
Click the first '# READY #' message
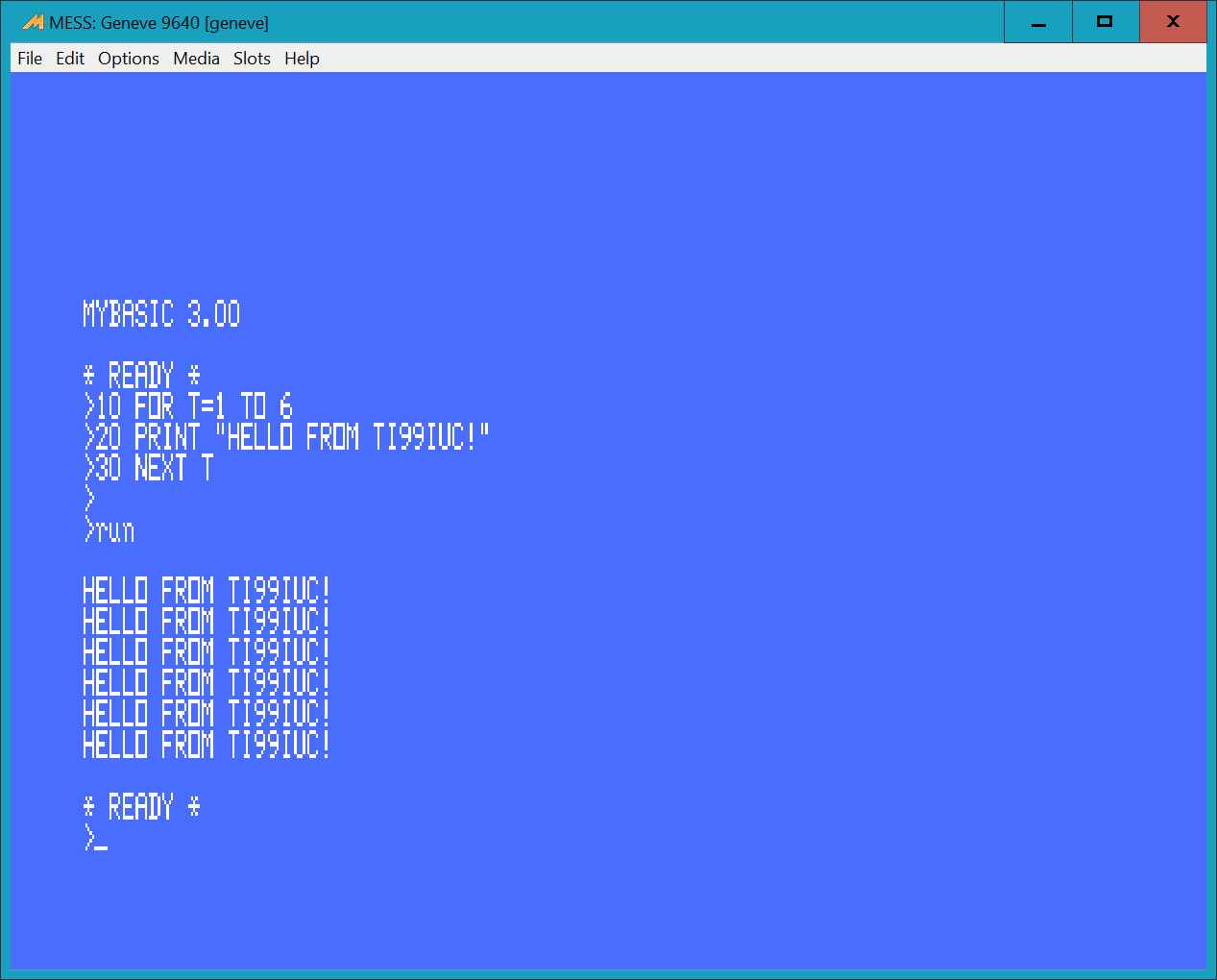(x=141, y=376)
